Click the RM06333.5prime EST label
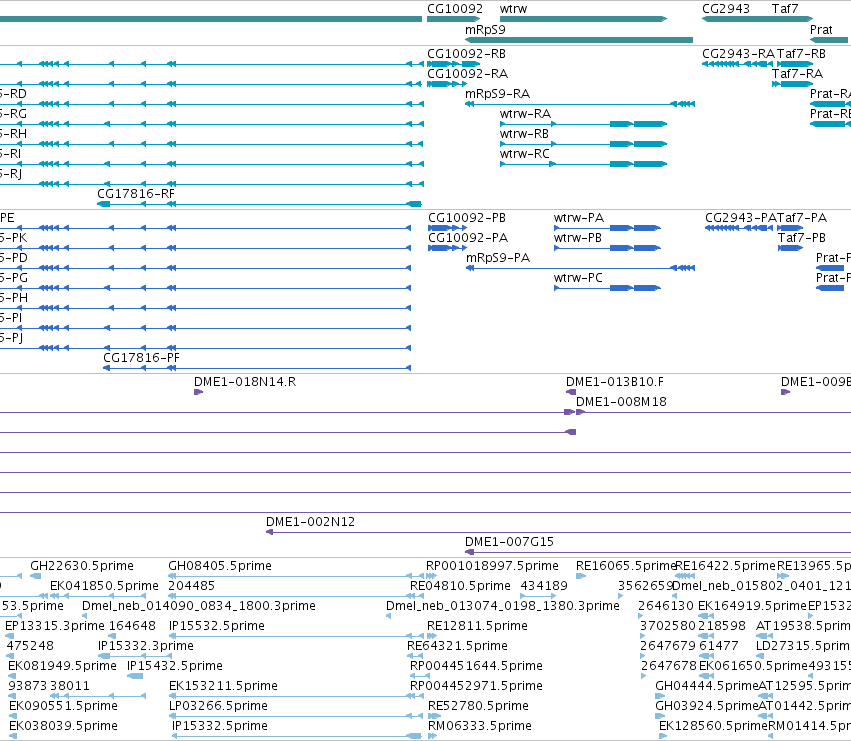The image size is (851, 741). click(480, 726)
